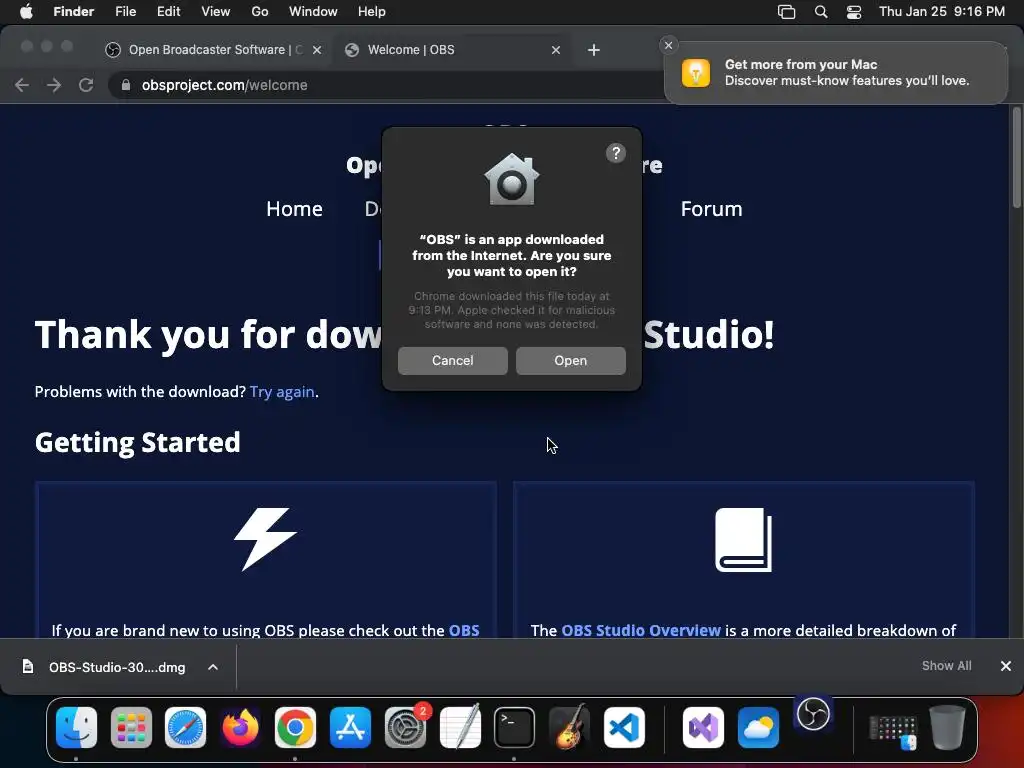The height and width of the screenshot is (768, 1024).
Task: Open Google Chrome from the Dock
Action: pyautogui.click(x=295, y=727)
